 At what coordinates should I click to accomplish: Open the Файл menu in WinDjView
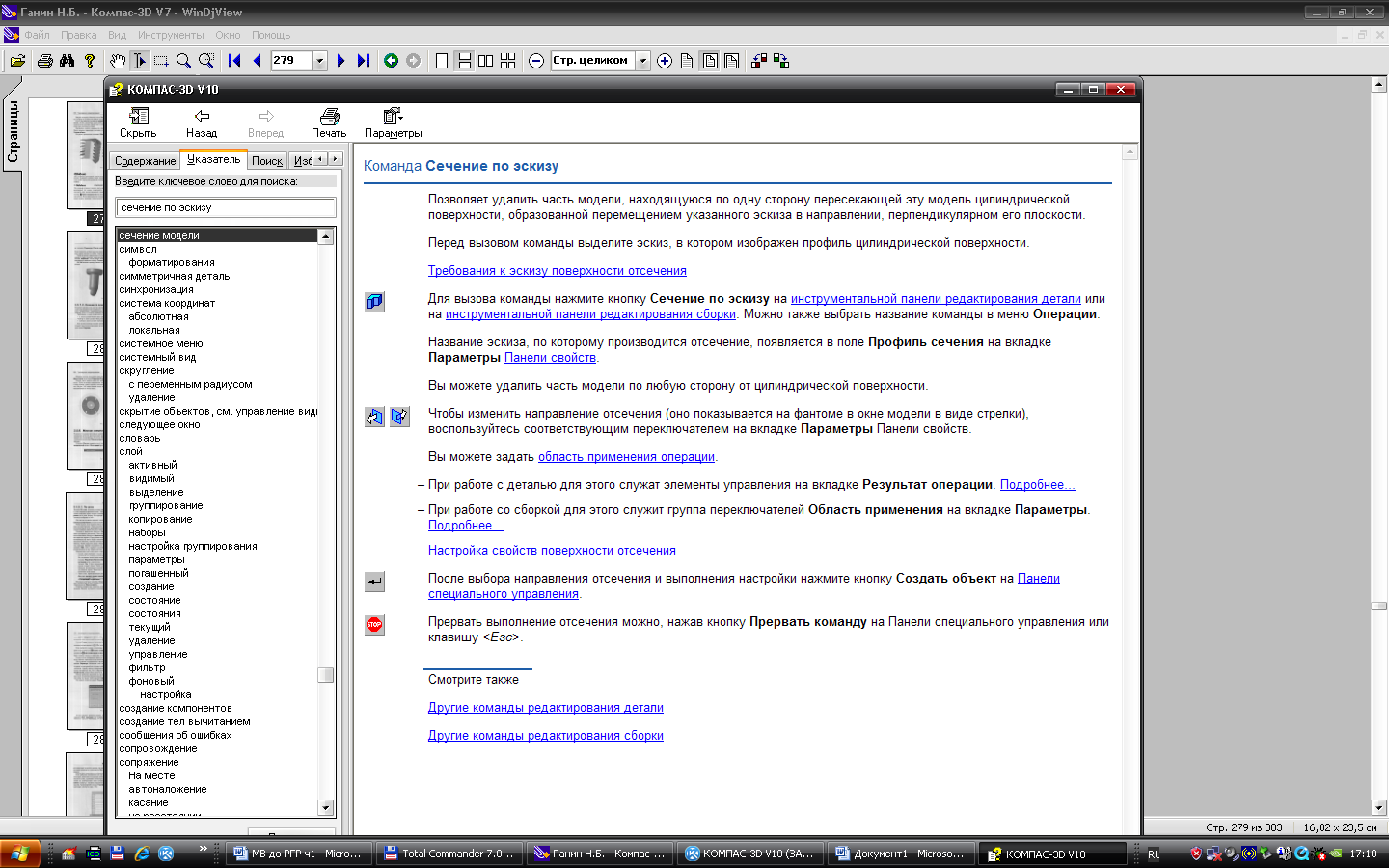pos(37,35)
